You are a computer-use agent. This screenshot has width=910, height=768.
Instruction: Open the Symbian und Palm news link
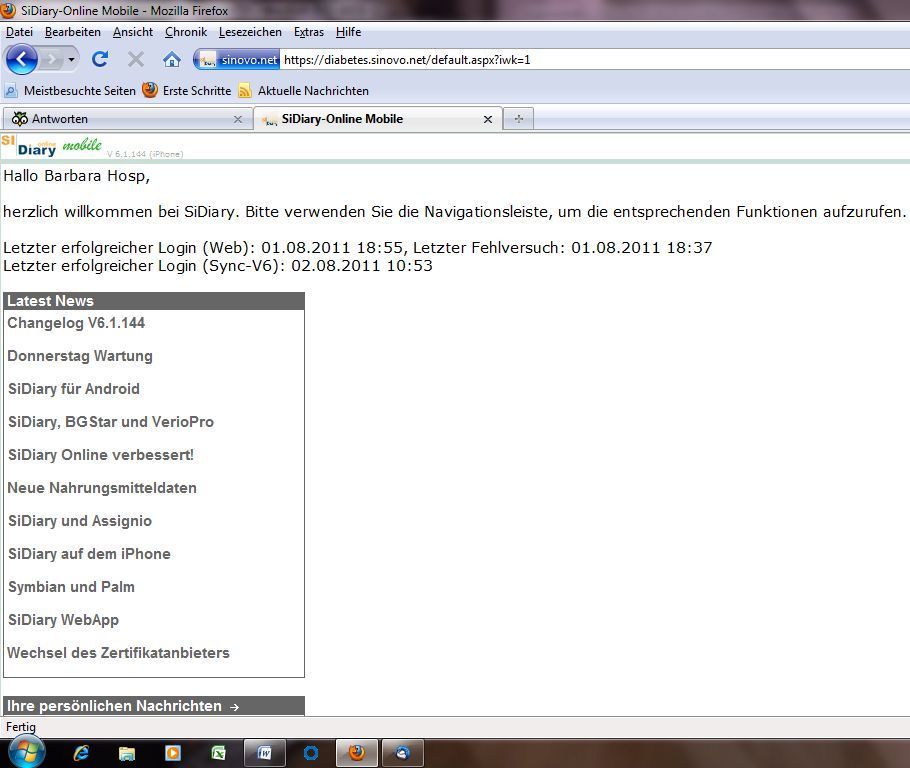(71, 587)
